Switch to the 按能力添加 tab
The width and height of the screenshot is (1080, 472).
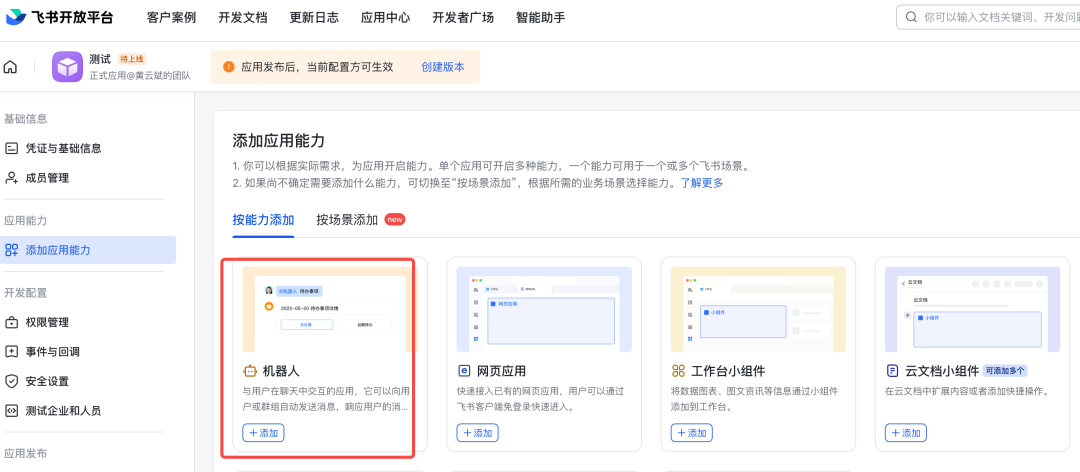(263, 220)
